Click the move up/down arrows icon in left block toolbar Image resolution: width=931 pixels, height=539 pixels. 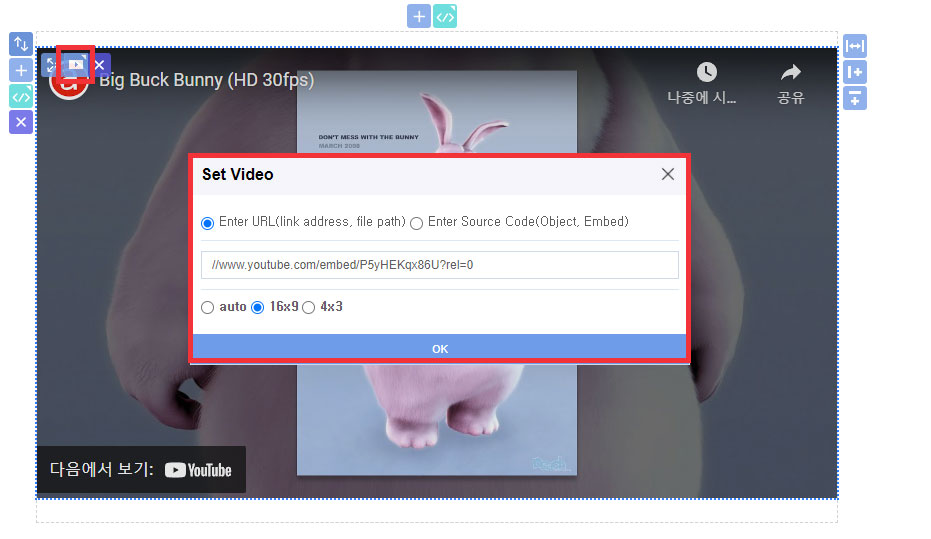(x=21, y=44)
